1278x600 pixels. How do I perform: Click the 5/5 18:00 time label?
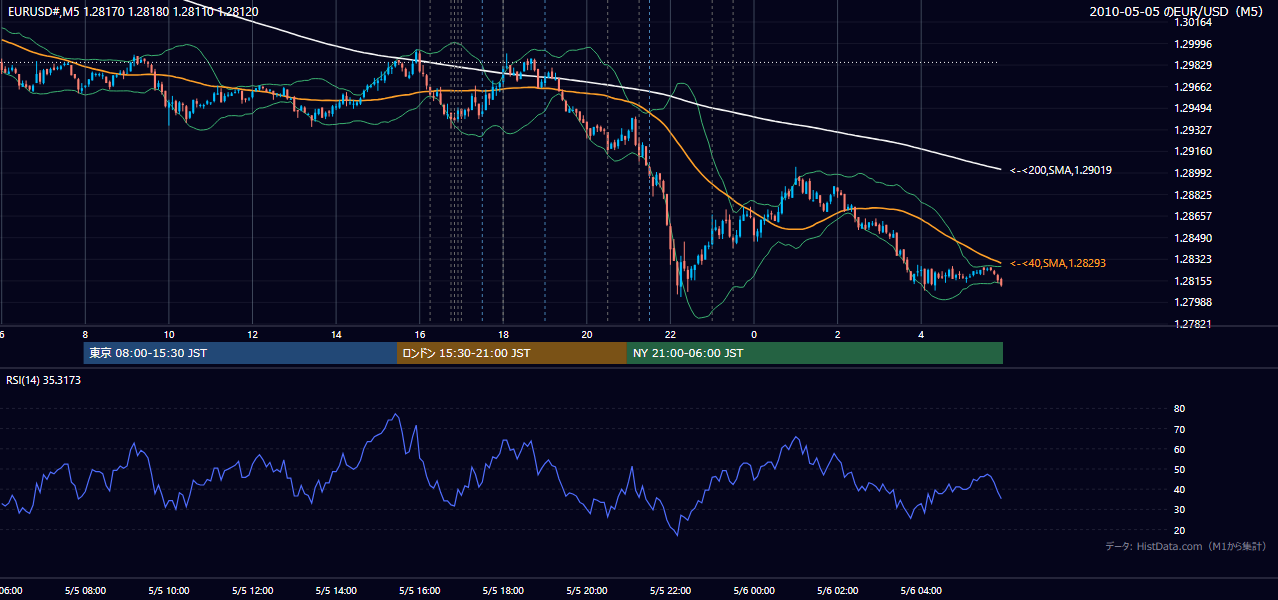click(x=503, y=591)
